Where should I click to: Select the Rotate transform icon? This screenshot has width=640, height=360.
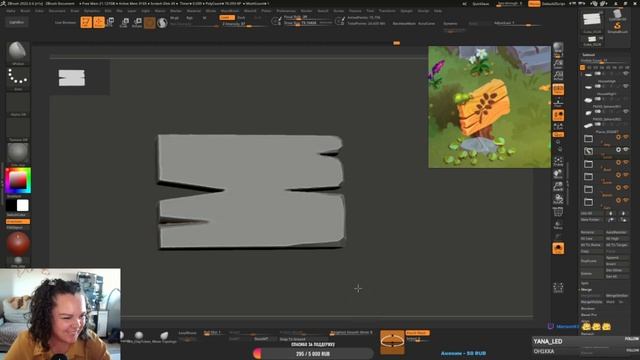(x=138, y=22)
